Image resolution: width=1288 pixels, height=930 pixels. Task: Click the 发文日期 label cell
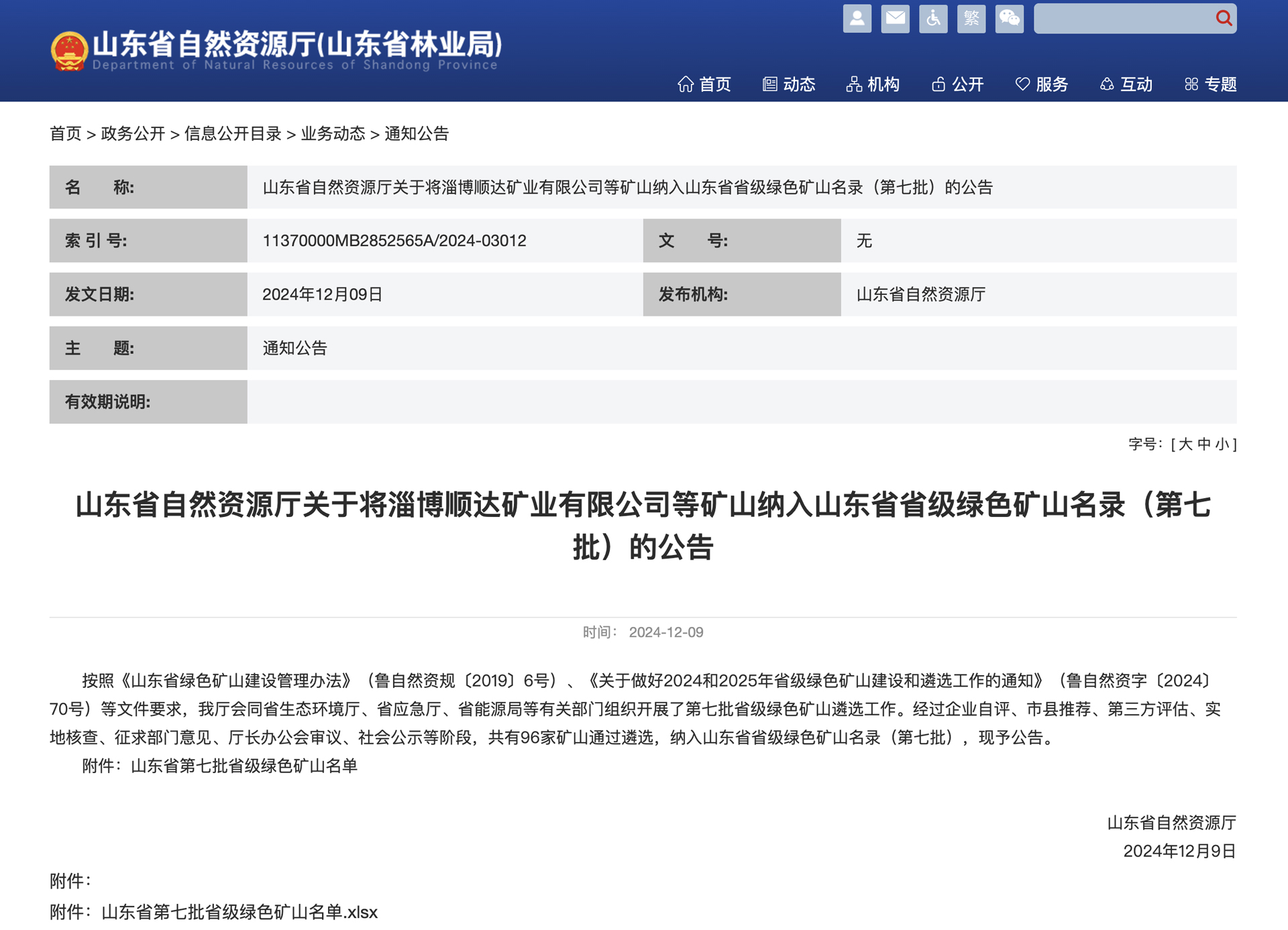point(148,294)
